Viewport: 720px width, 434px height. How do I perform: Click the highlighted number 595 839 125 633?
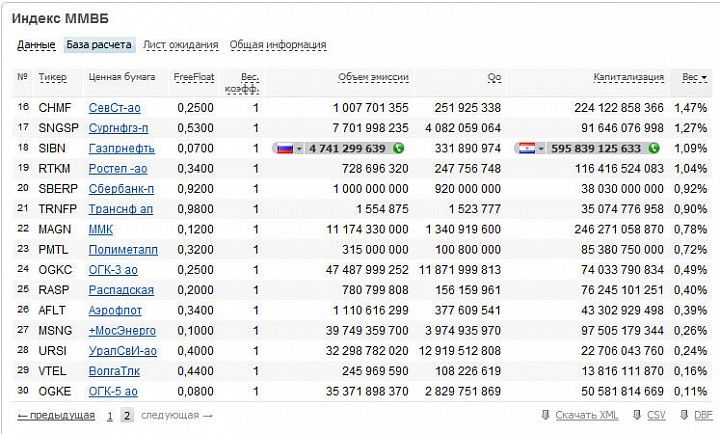coord(596,148)
